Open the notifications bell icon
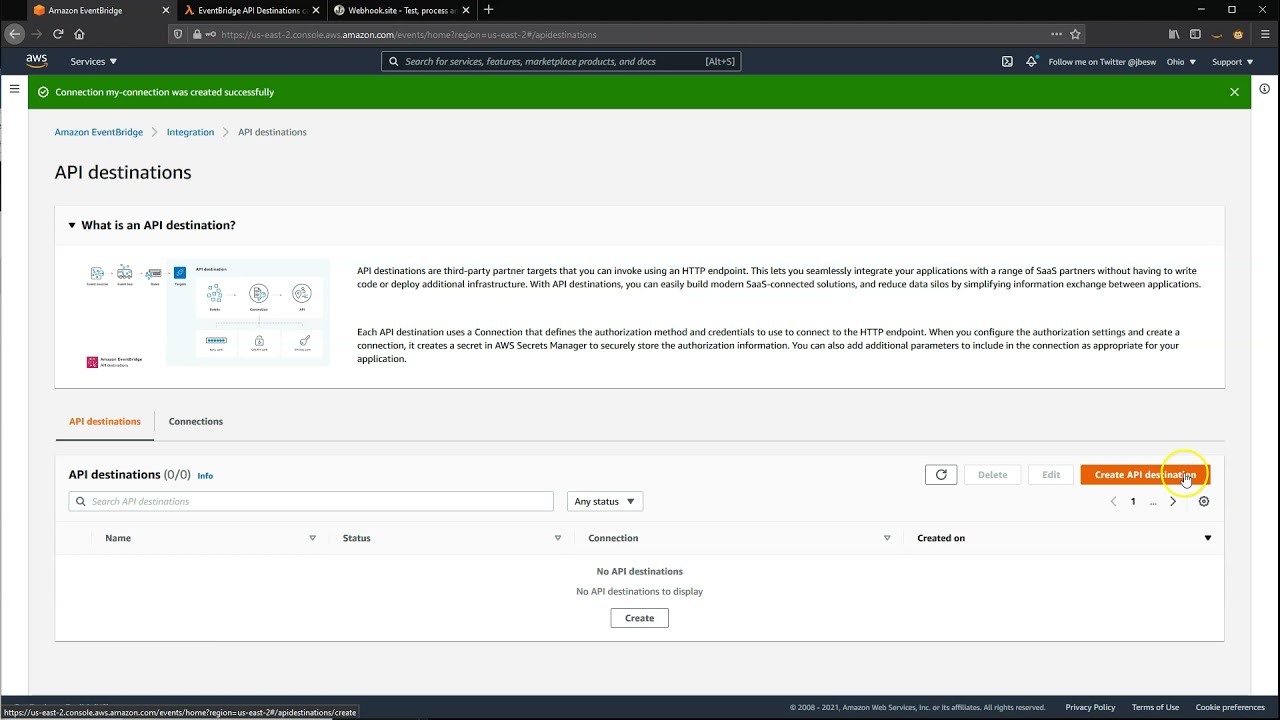Image resolution: width=1280 pixels, height=720 pixels. coord(1031,61)
